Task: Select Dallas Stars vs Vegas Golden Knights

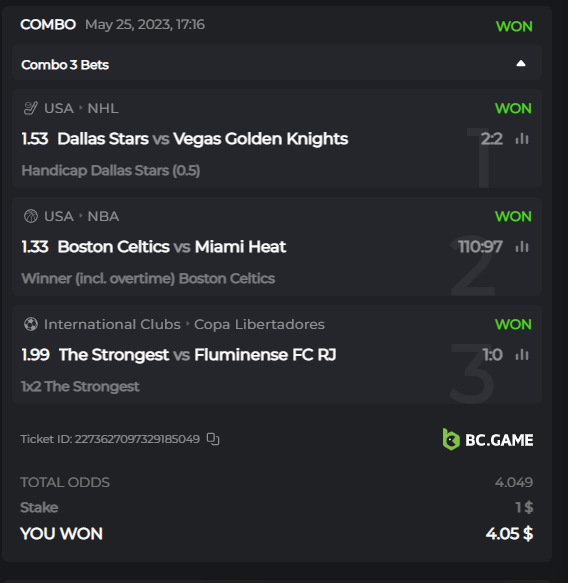Action: pyautogui.click(x=203, y=139)
